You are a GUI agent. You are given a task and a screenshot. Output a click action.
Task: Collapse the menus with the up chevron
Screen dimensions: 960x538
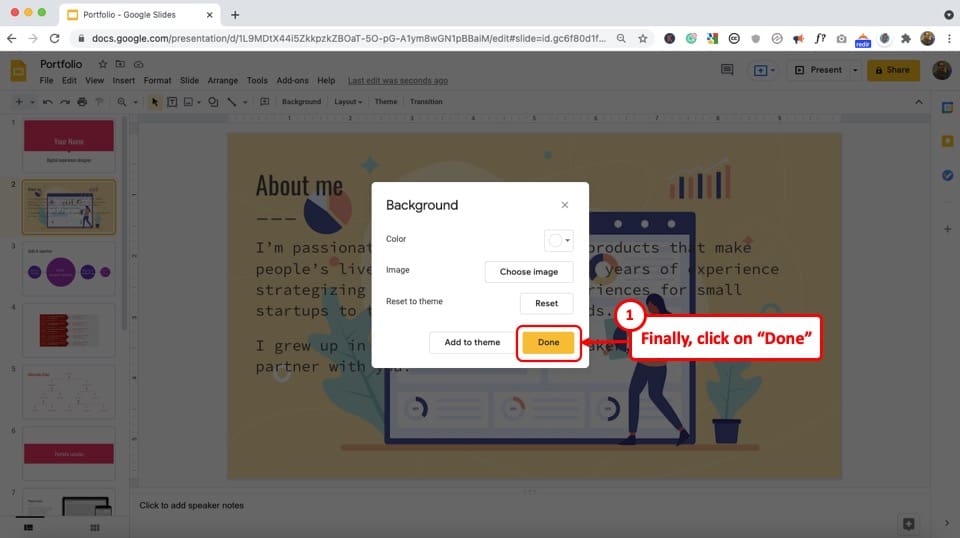918,102
